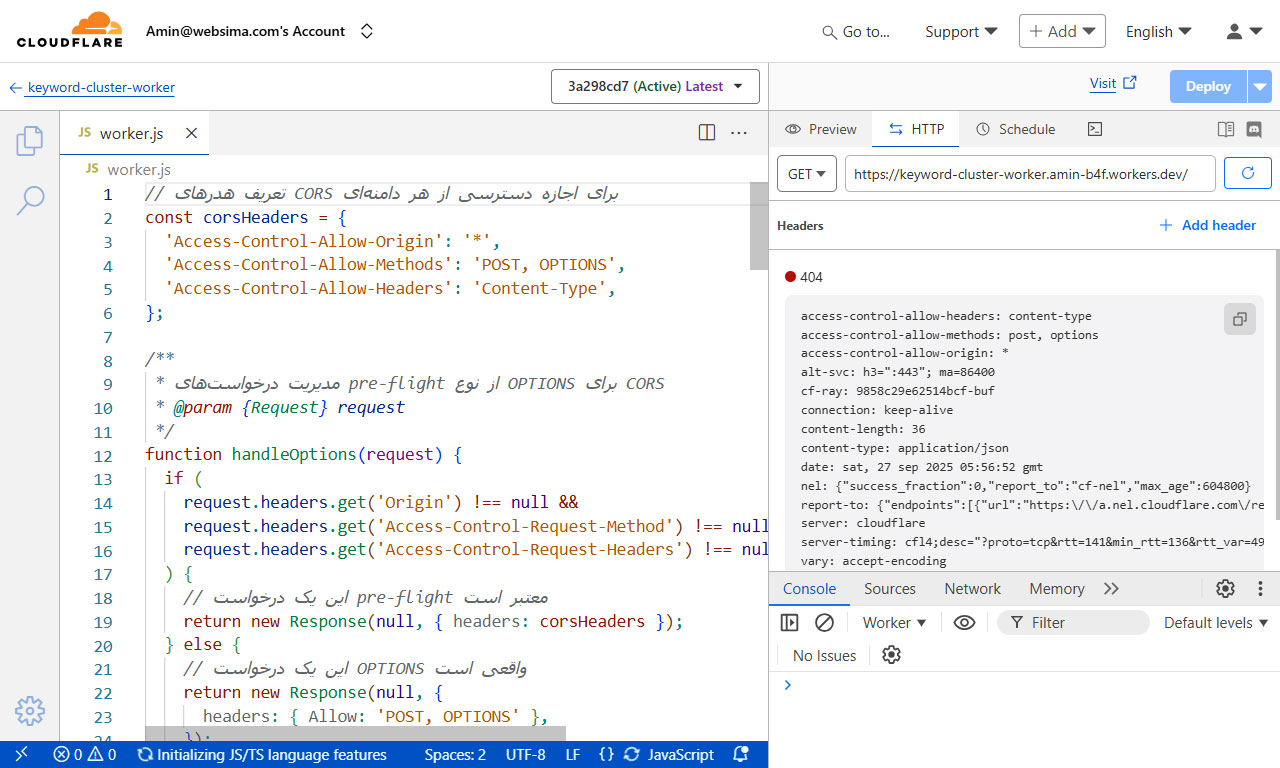The width and height of the screenshot is (1280, 768).
Task: Open the settings gear in the left sidebar
Action: pyautogui.click(x=30, y=711)
